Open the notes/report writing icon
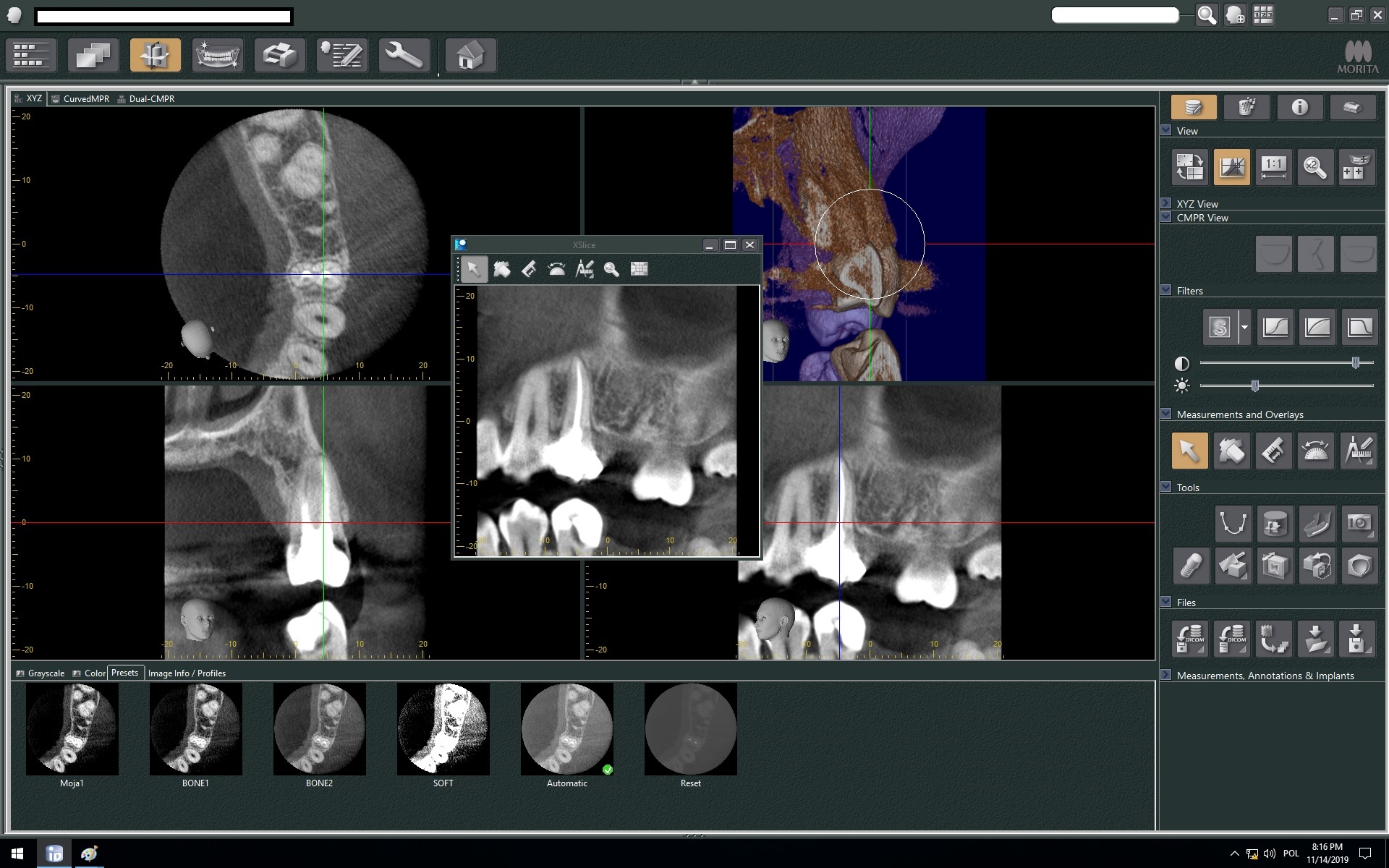 (342, 55)
